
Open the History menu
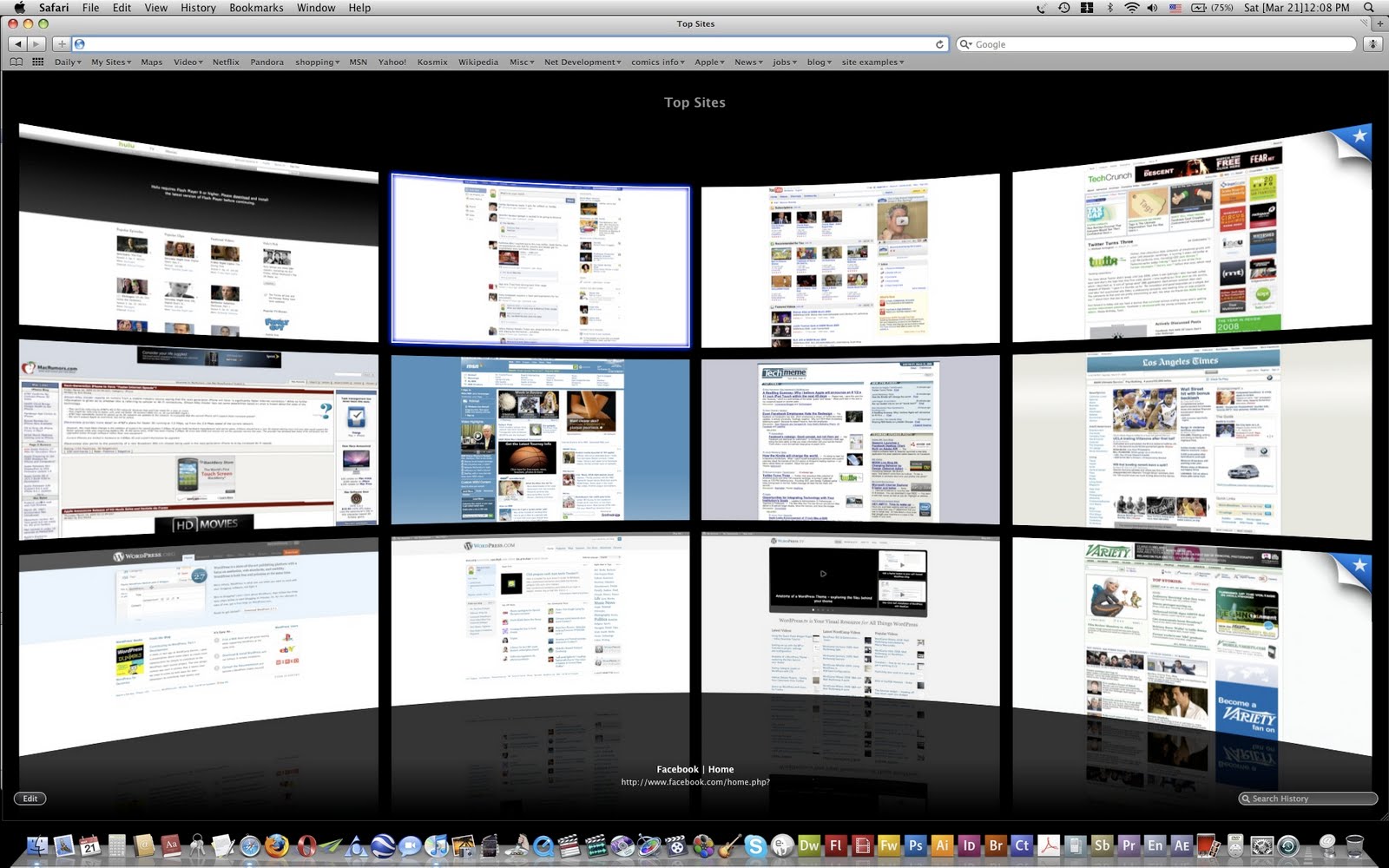pos(197,8)
